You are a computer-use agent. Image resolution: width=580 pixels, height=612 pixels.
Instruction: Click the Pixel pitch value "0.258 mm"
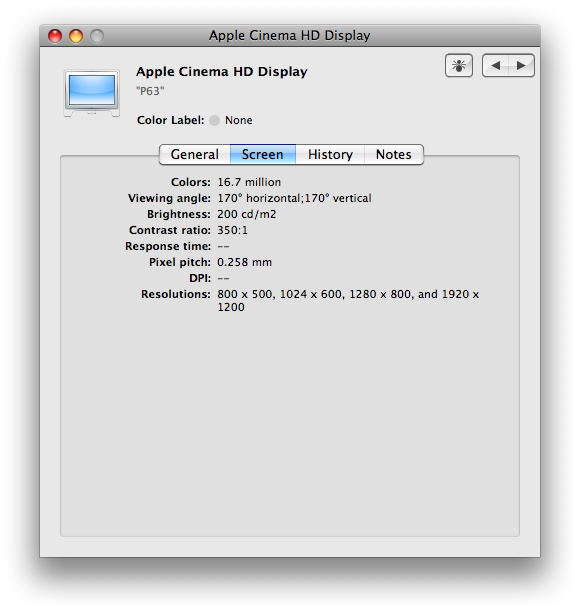244,262
